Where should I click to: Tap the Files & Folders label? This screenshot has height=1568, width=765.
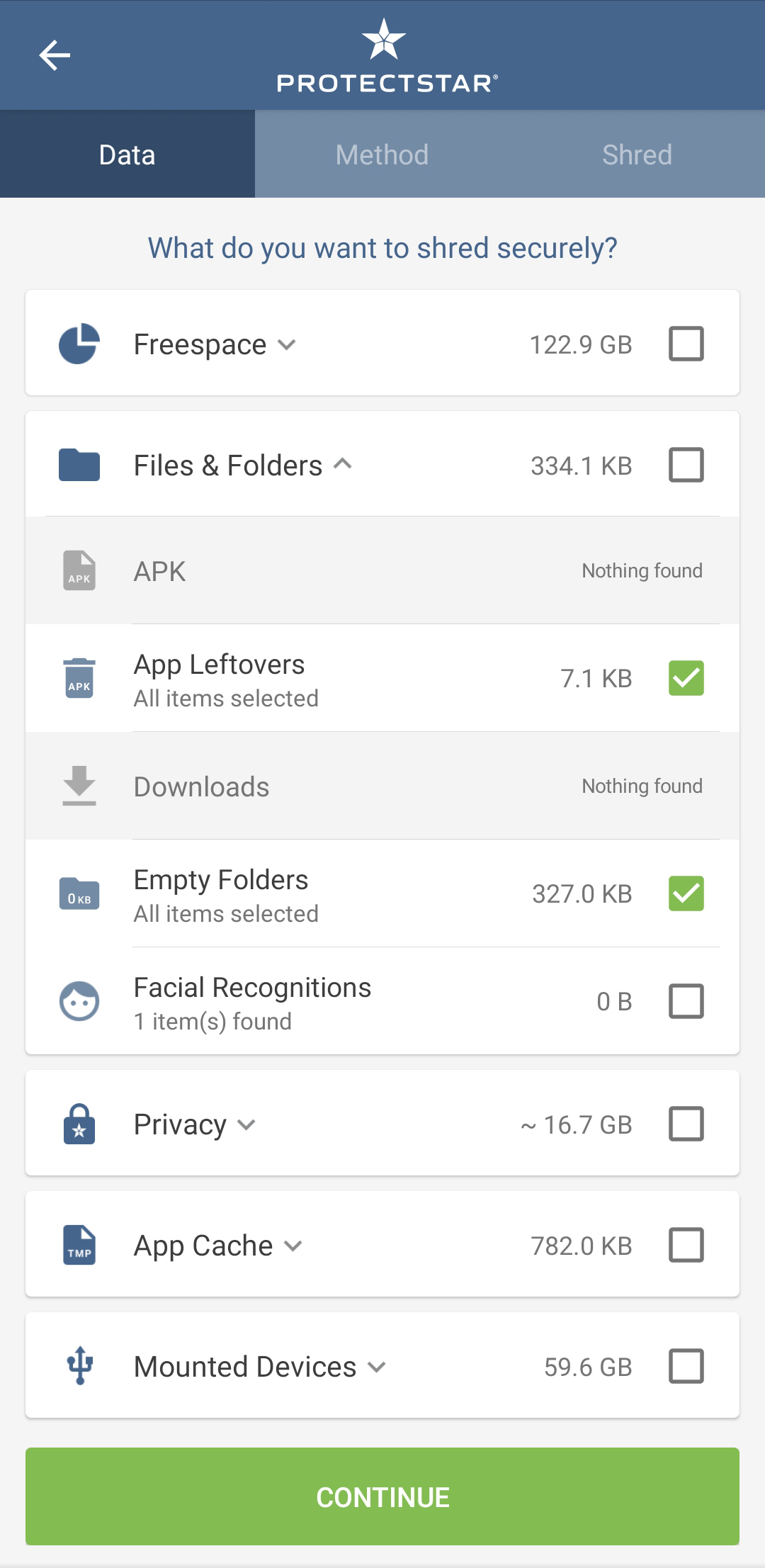228,466
